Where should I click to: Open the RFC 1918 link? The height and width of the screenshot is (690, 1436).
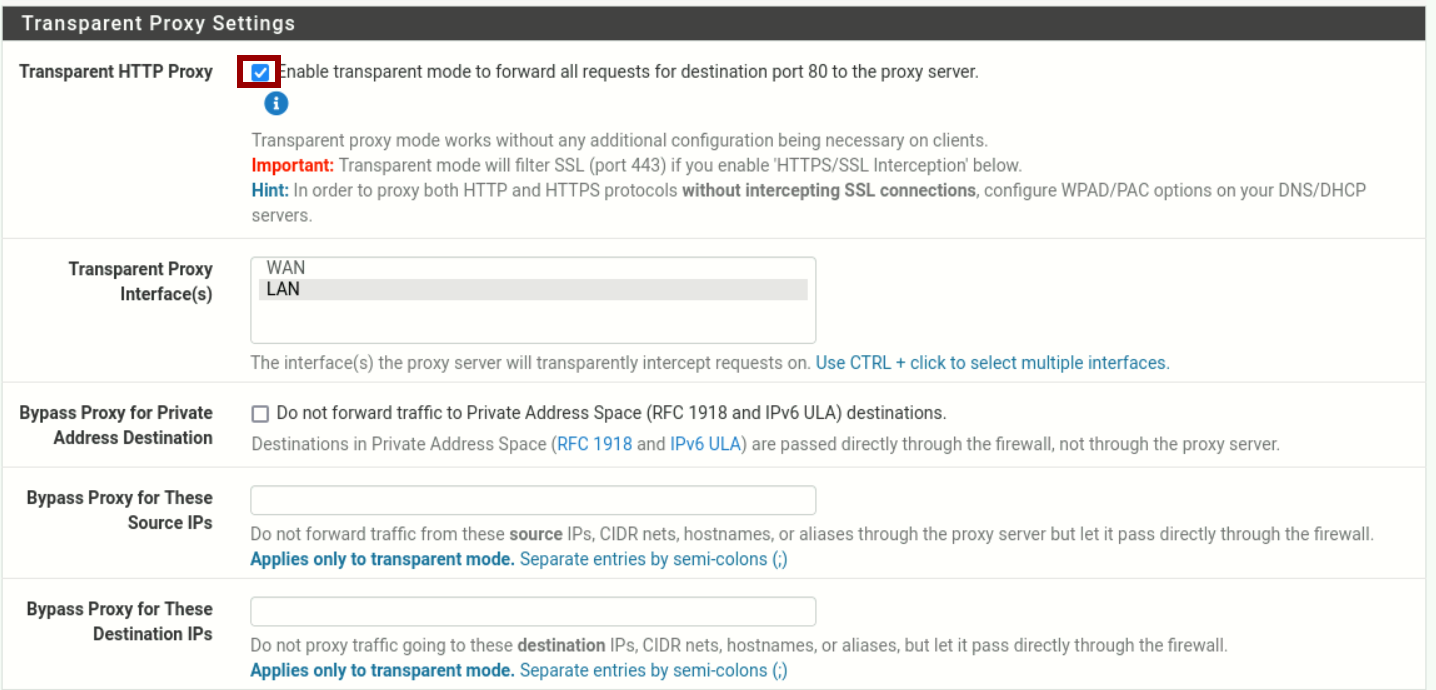594,444
